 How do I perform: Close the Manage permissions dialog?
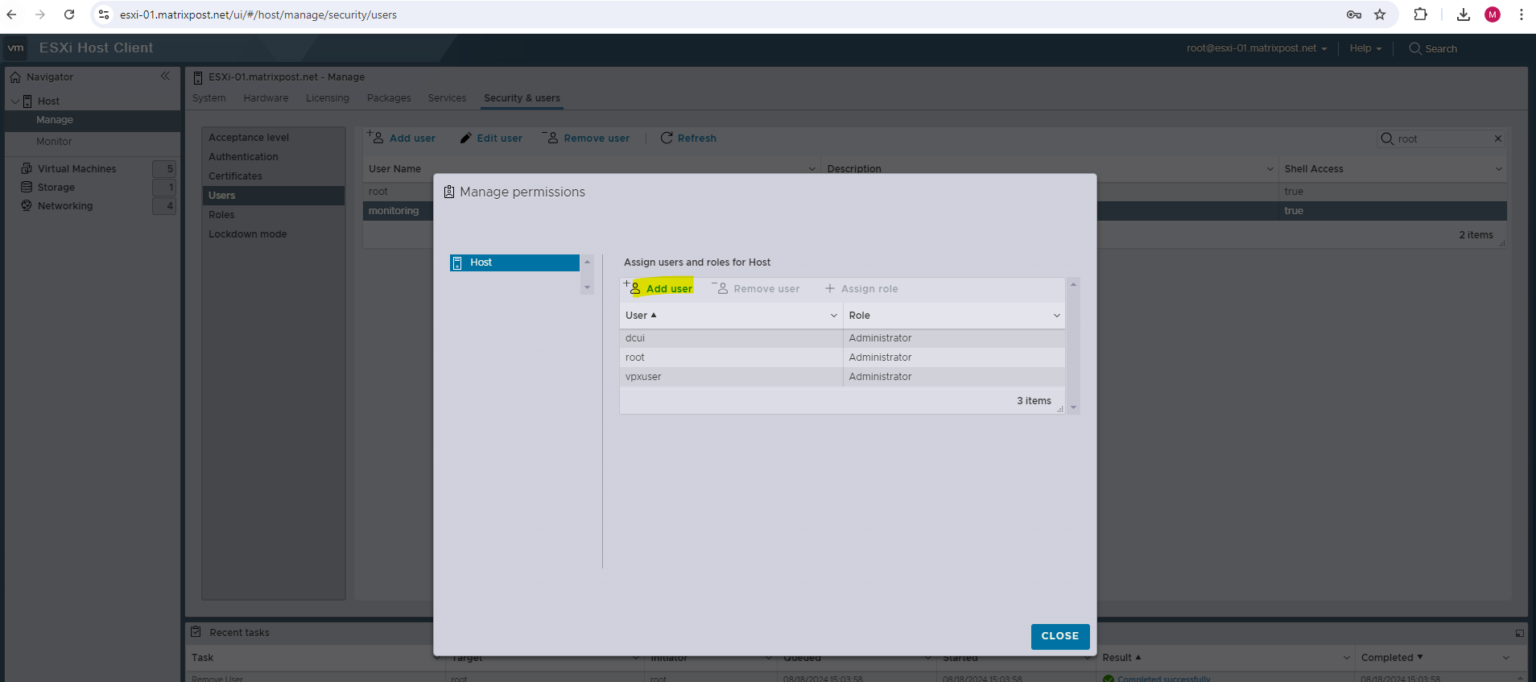[1060, 636]
